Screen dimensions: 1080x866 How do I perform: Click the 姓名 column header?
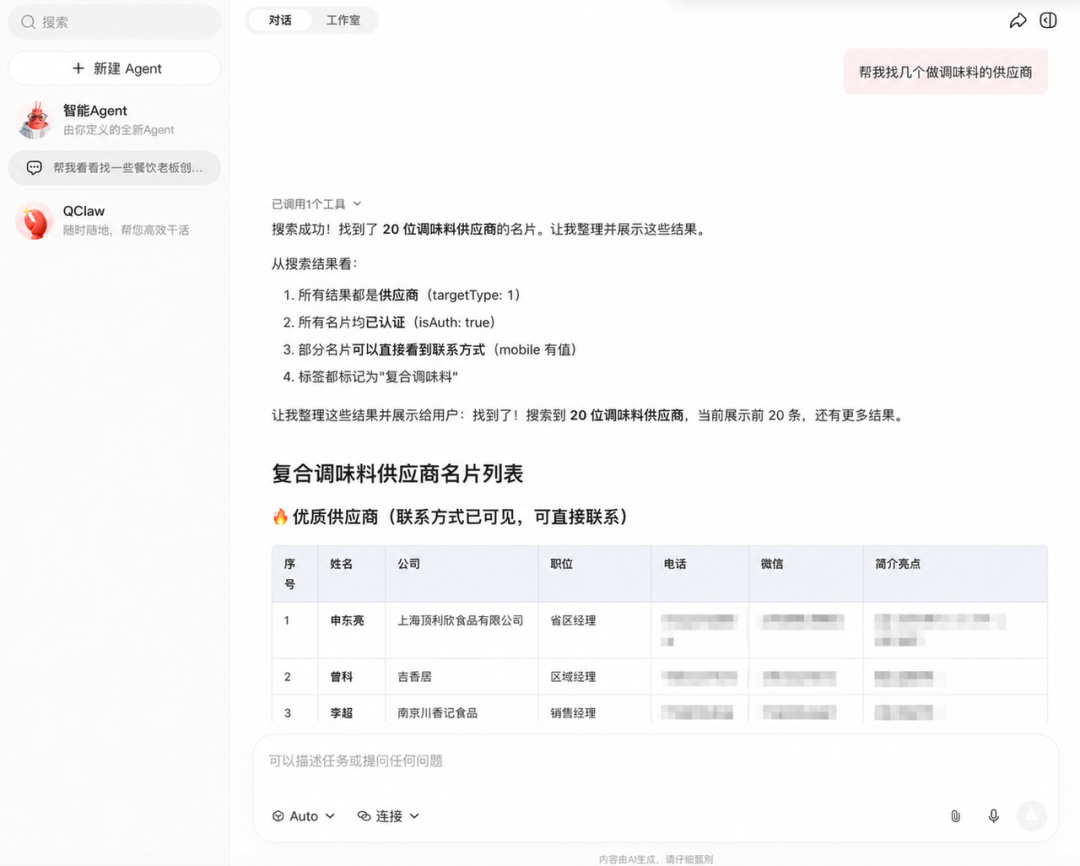coord(351,574)
